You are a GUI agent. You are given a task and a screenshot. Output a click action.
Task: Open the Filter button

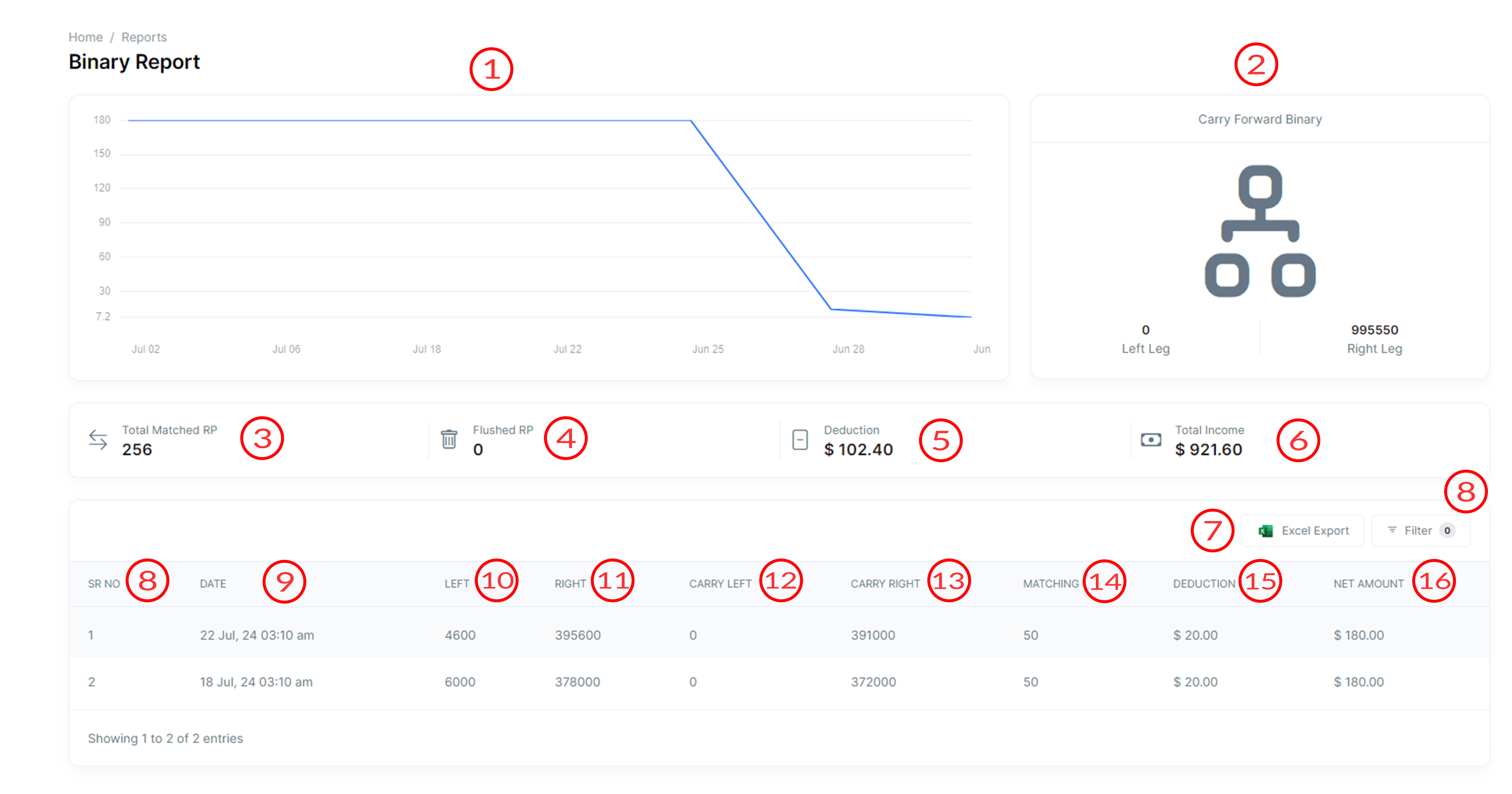point(1419,531)
